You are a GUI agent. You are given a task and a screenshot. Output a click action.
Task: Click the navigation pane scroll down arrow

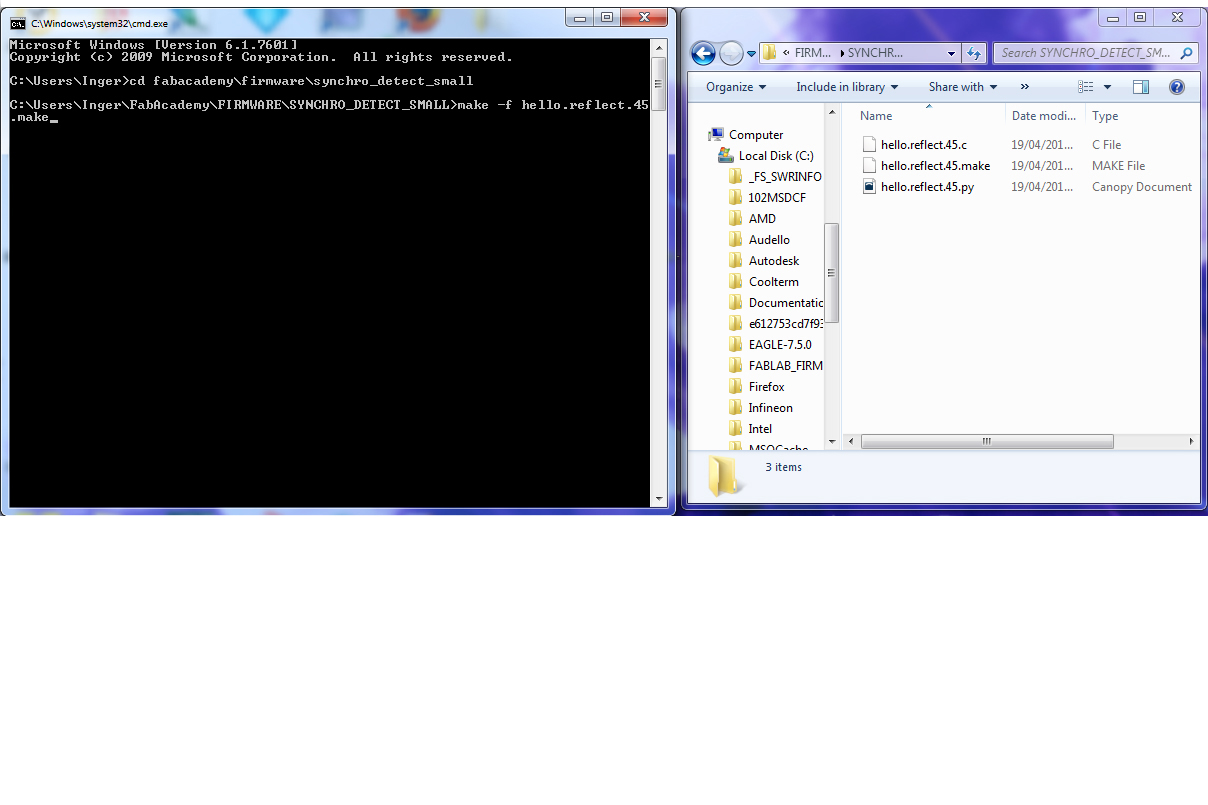pos(831,441)
